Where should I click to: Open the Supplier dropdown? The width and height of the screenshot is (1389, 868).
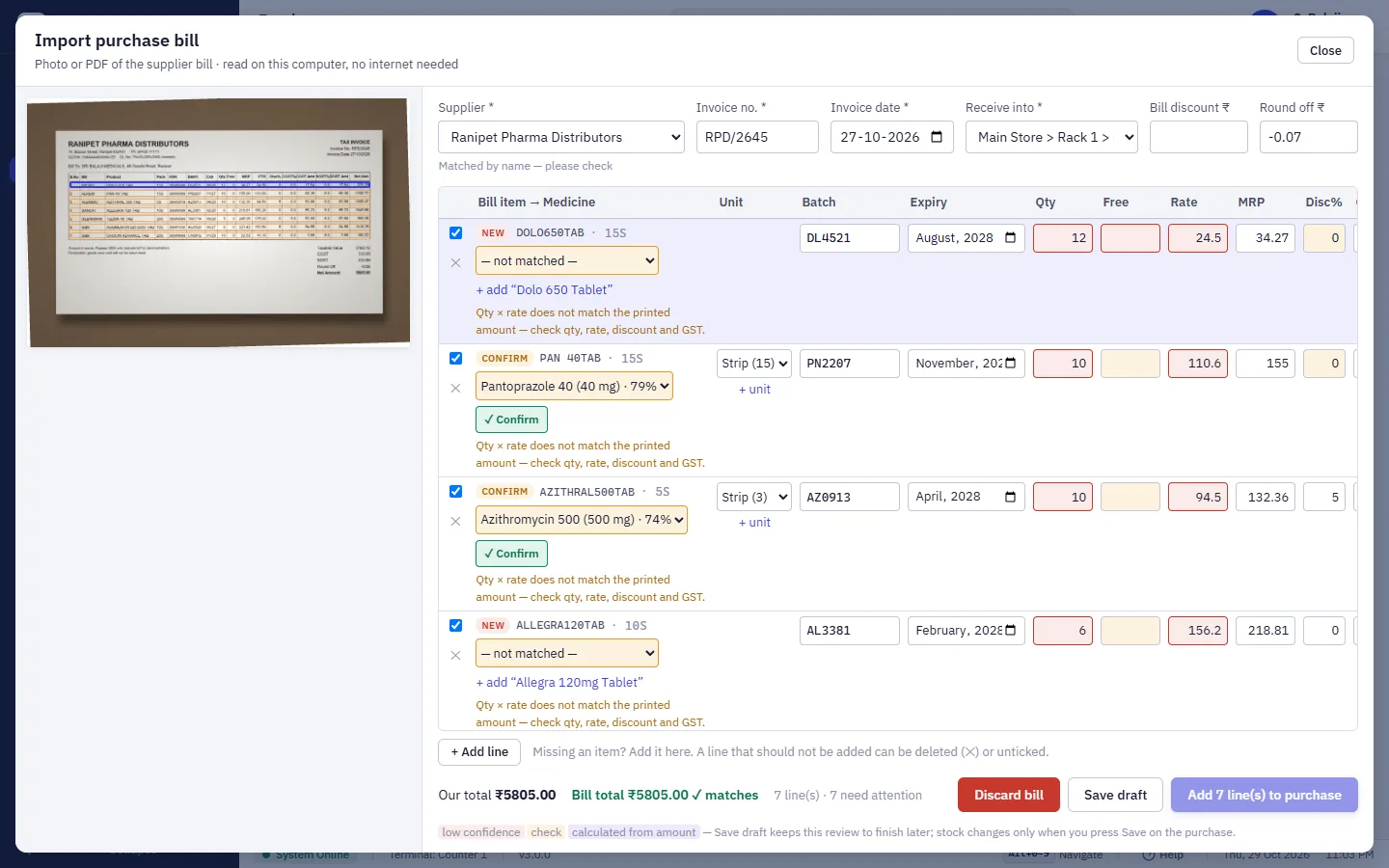(x=561, y=137)
